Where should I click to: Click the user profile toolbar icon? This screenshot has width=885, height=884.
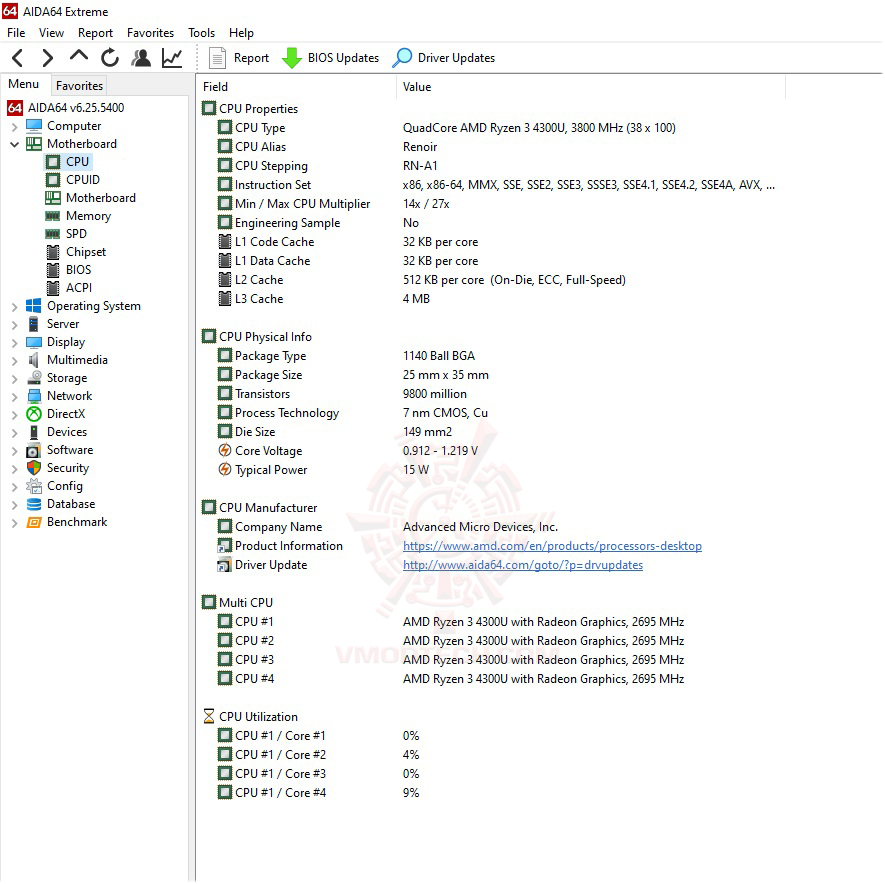point(141,58)
